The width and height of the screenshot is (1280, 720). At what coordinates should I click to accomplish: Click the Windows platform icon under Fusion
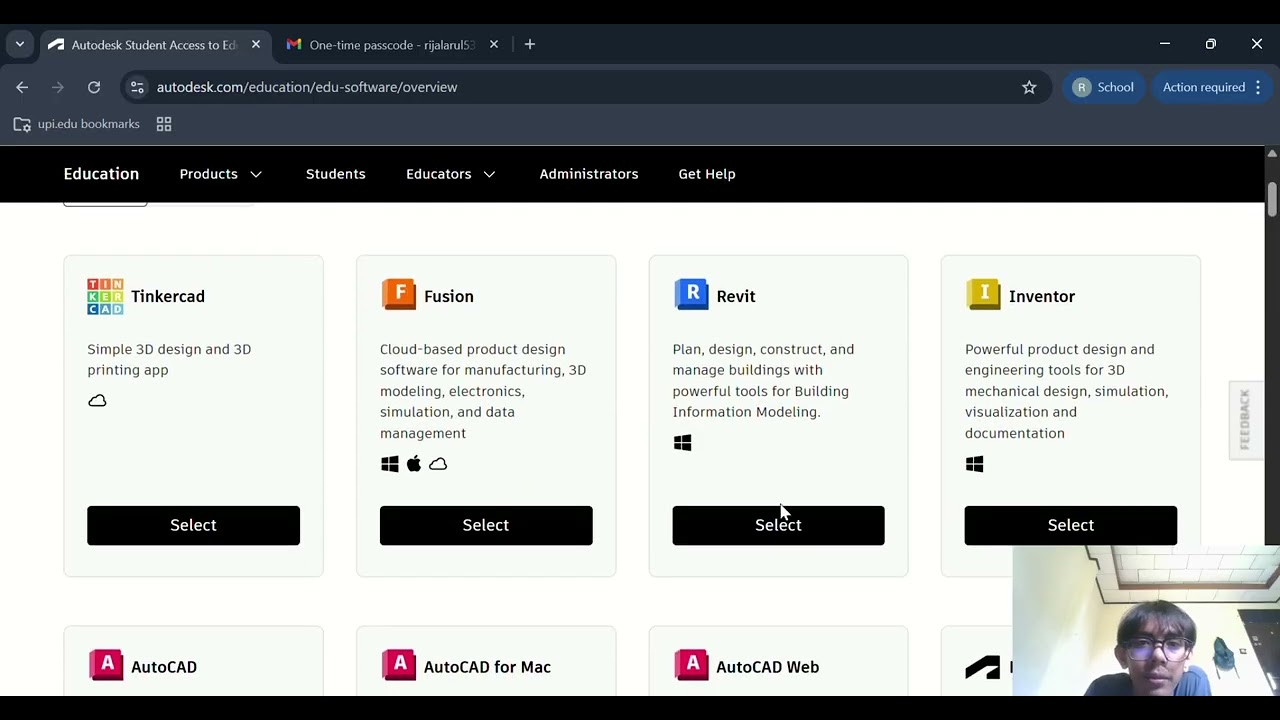(x=390, y=464)
